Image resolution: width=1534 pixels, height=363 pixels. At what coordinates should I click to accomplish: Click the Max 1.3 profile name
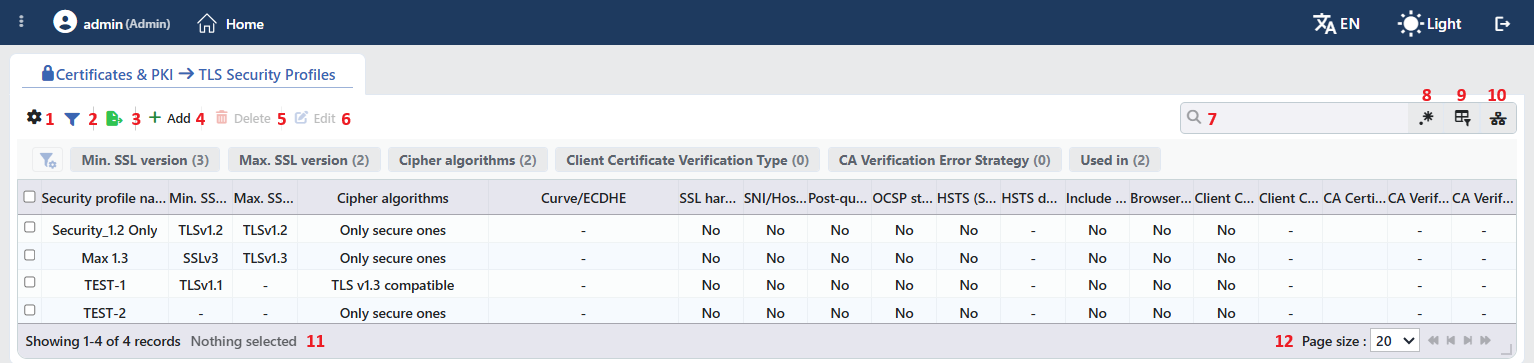(105, 258)
